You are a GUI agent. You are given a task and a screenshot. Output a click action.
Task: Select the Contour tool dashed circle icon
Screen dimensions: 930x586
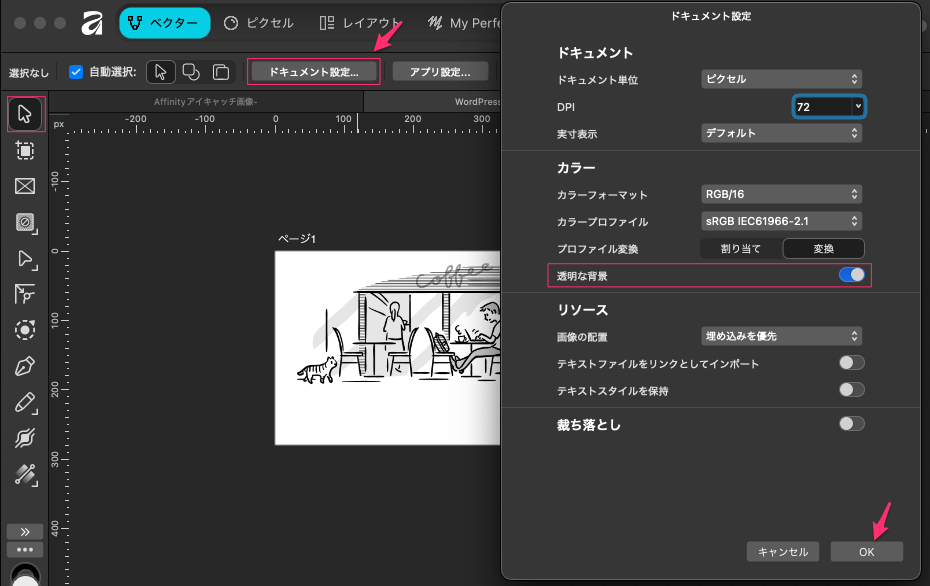click(x=25, y=330)
